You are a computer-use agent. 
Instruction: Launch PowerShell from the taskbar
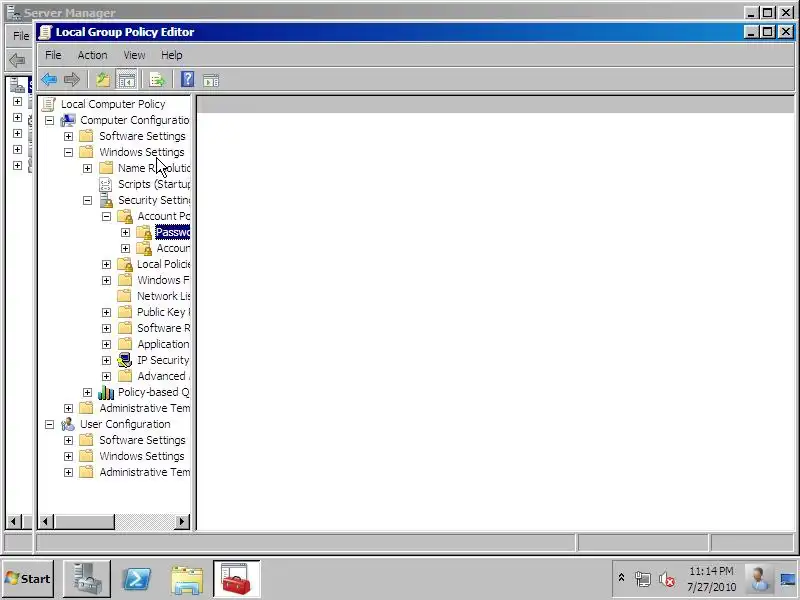click(137, 579)
